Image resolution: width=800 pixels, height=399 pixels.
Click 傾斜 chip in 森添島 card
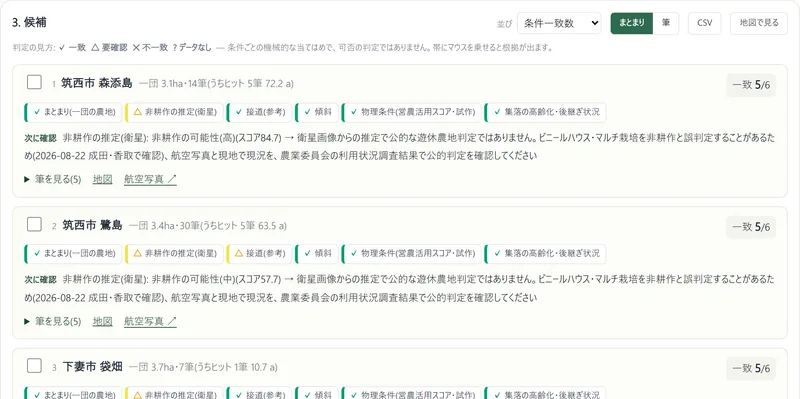coord(317,112)
